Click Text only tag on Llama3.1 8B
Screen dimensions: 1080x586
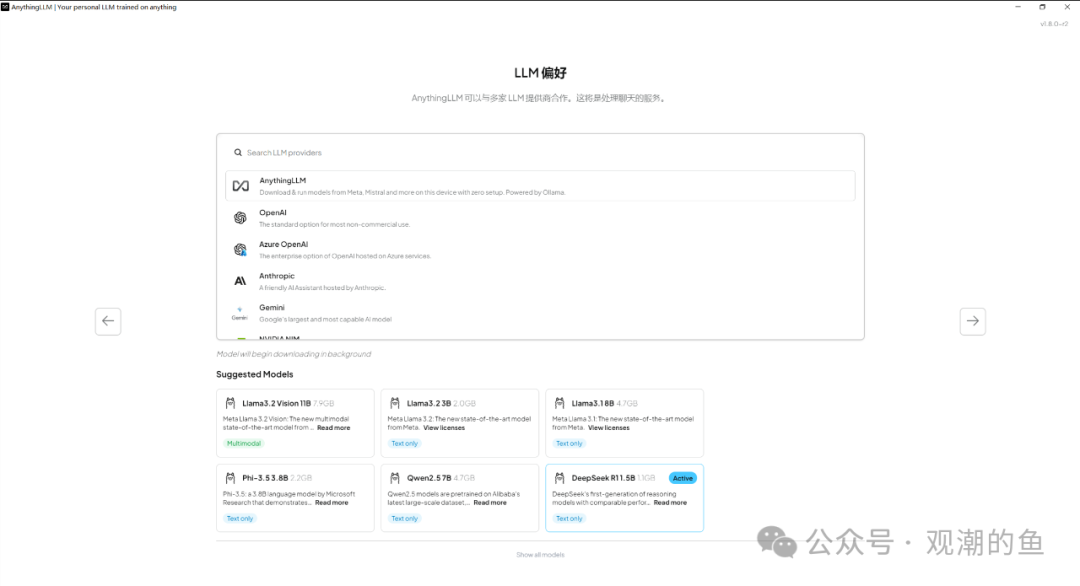(x=569, y=443)
